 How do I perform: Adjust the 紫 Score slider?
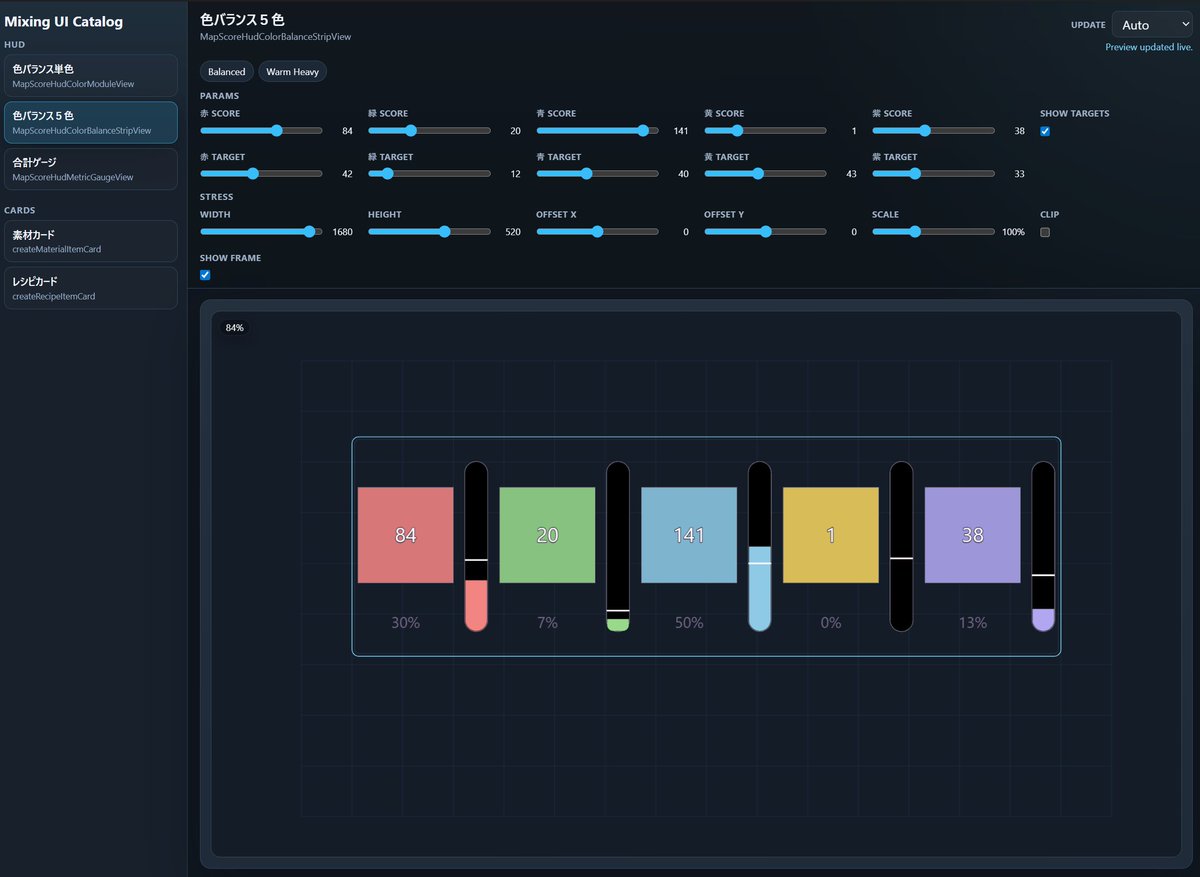[x=933, y=131]
